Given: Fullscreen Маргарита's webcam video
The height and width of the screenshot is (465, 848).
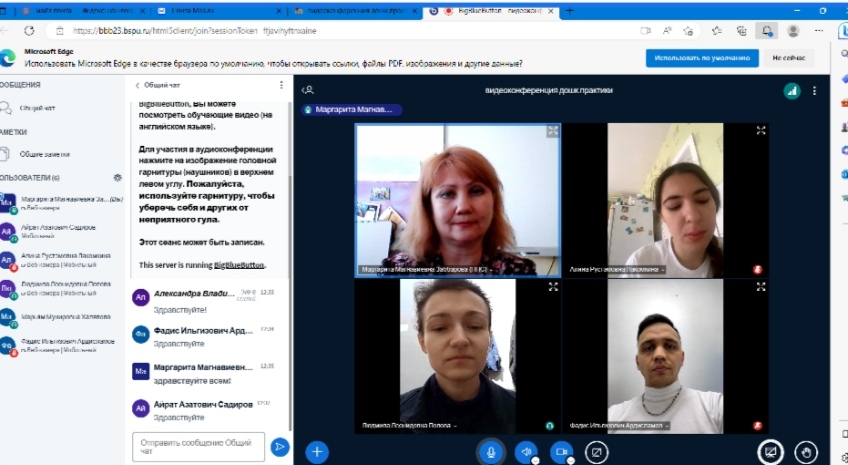Looking at the screenshot, I should point(551,131).
